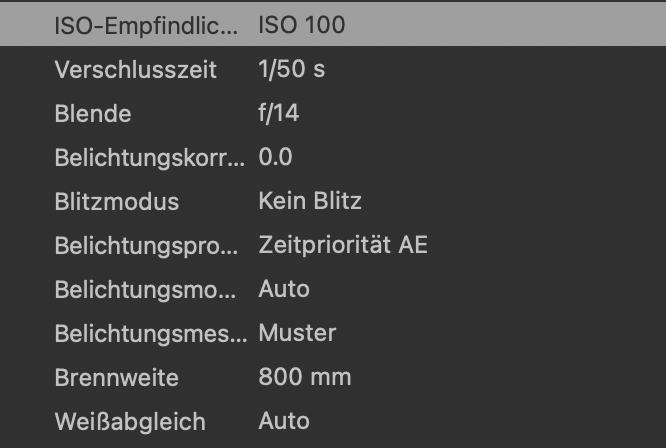Click the 800 mm focal length value
Image resolution: width=666 pixels, height=448 pixels.
pyautogui.click(x=305, y=378)
